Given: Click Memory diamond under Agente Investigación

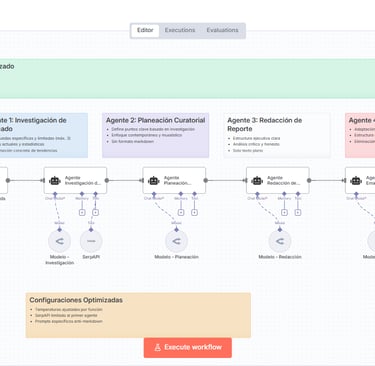Looking at the screenshot, I should [82, 194].
